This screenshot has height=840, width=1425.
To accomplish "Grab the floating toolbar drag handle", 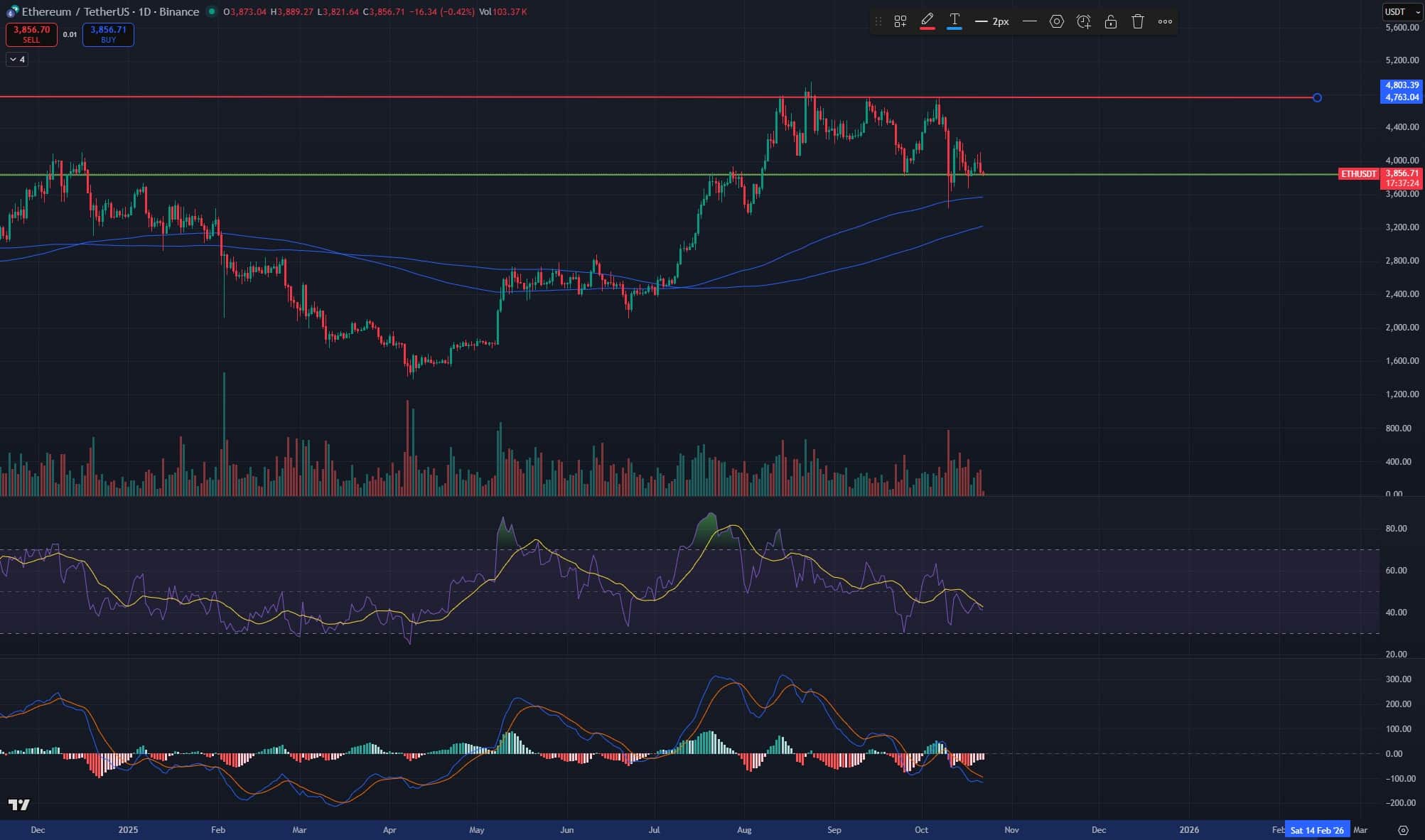I will (x=878, y=21).
